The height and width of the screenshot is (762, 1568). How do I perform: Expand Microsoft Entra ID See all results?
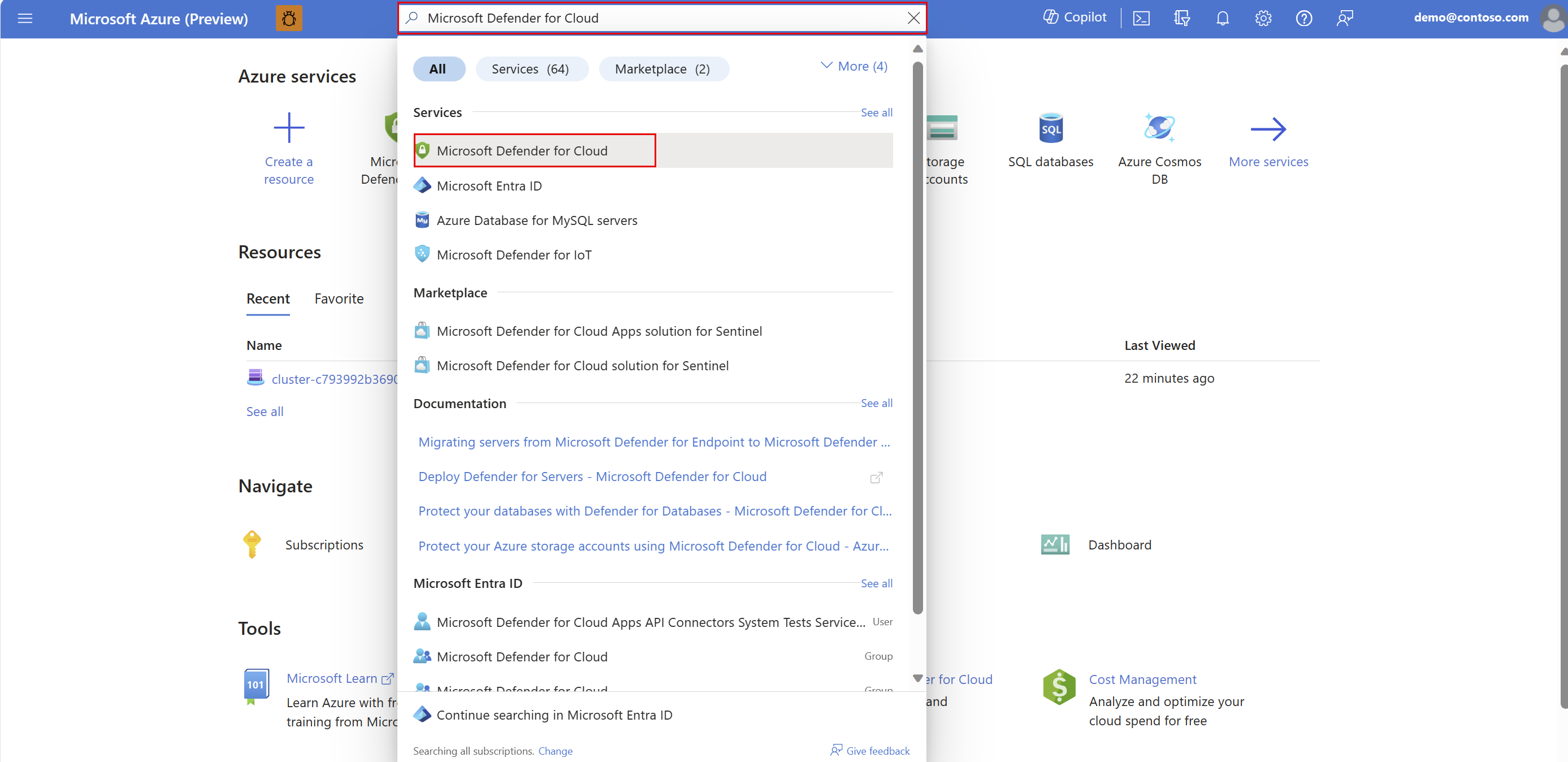pyautogui.click(x=875, y=583)
